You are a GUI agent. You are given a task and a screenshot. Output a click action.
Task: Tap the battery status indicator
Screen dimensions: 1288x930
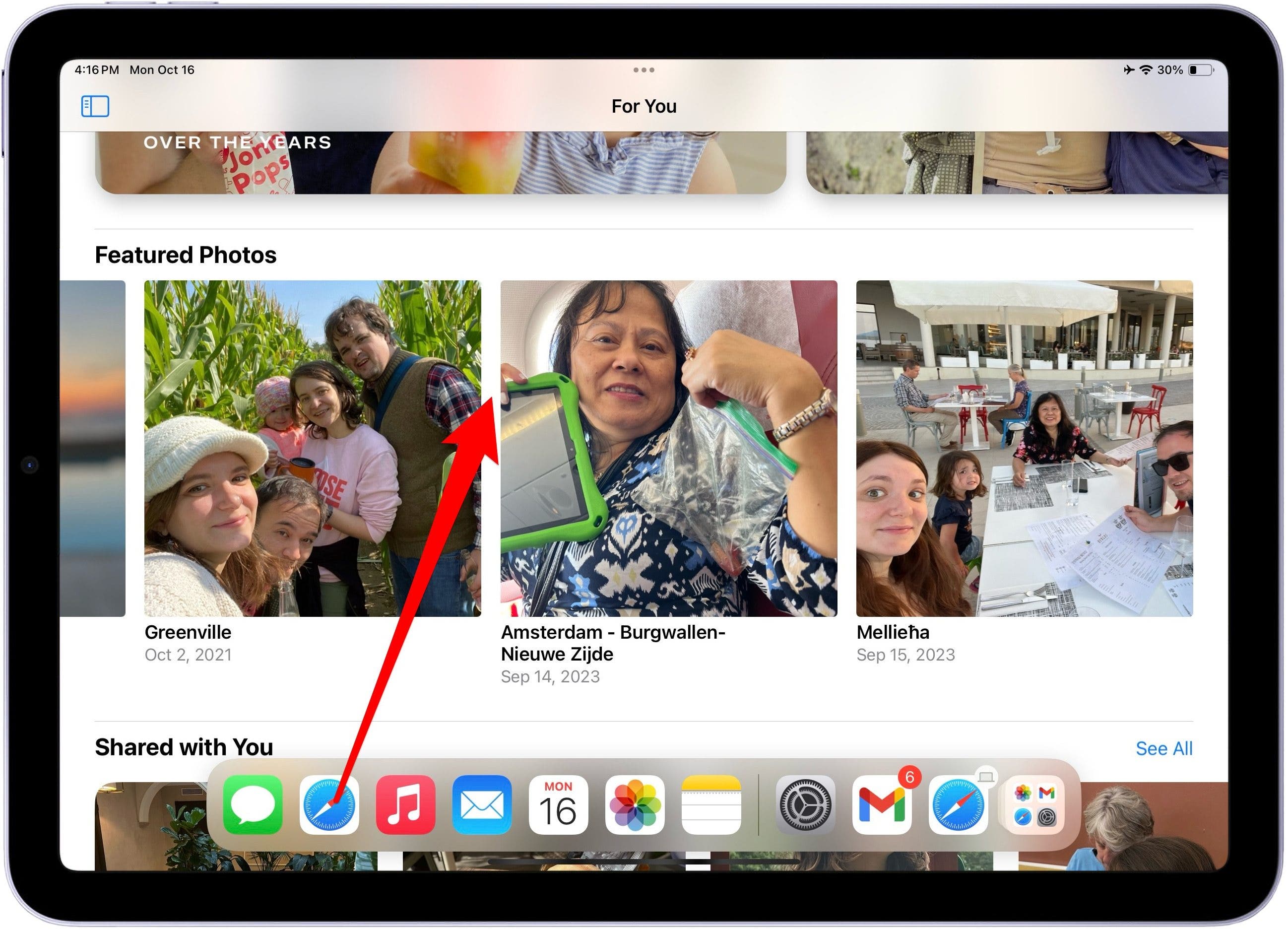[1201, 70]
